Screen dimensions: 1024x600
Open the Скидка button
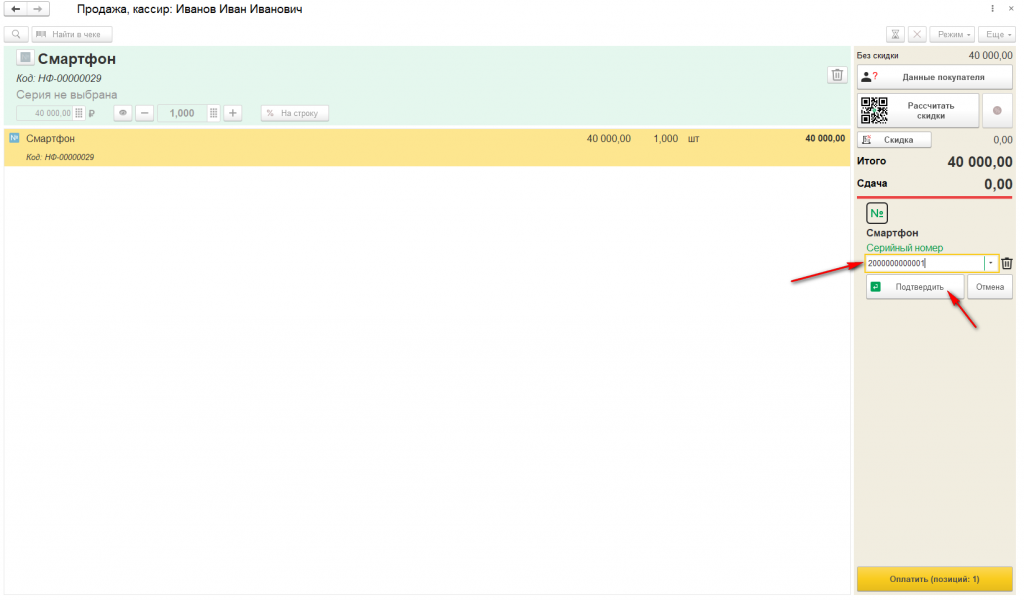tap(894, 140)
